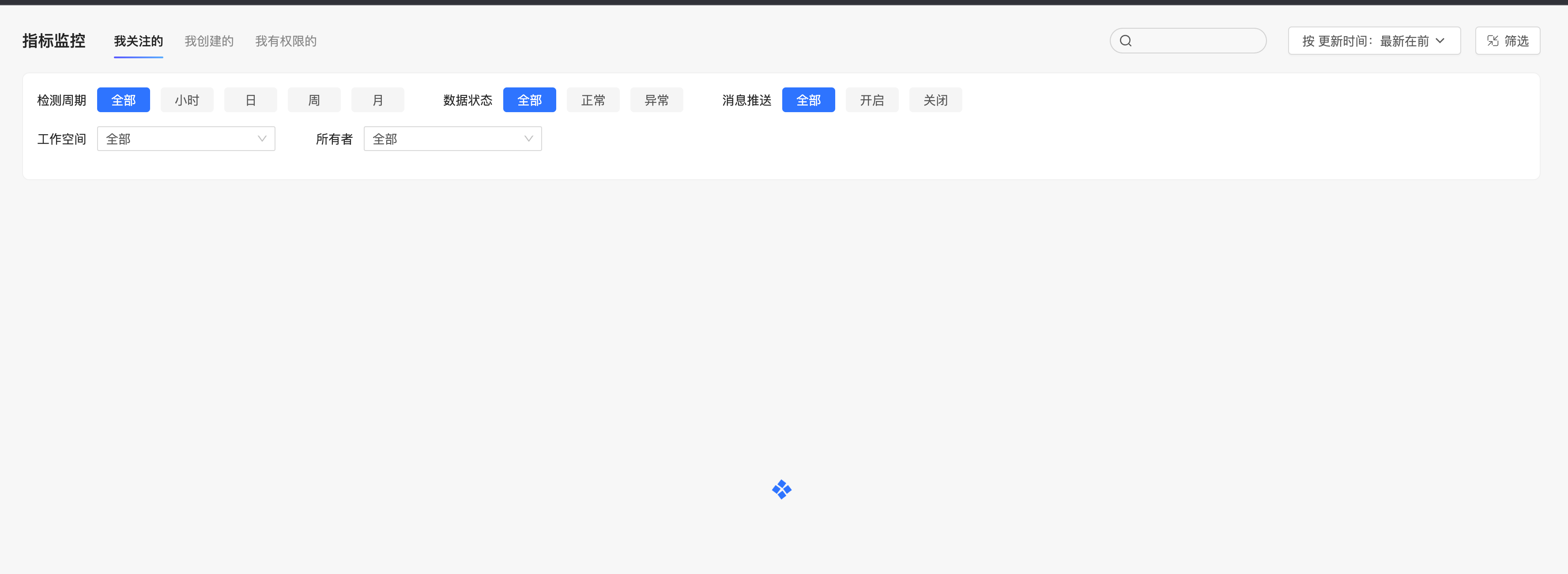The image size is (1568, 574).
Task: Open the 所有者 全部 dropdown
Action: (x=453, y=138)
